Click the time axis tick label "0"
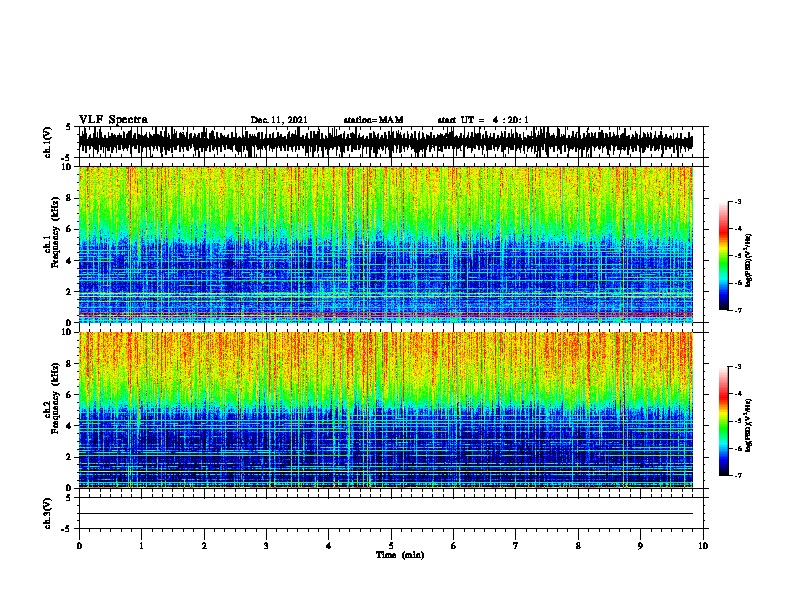 tap(79, 546)
